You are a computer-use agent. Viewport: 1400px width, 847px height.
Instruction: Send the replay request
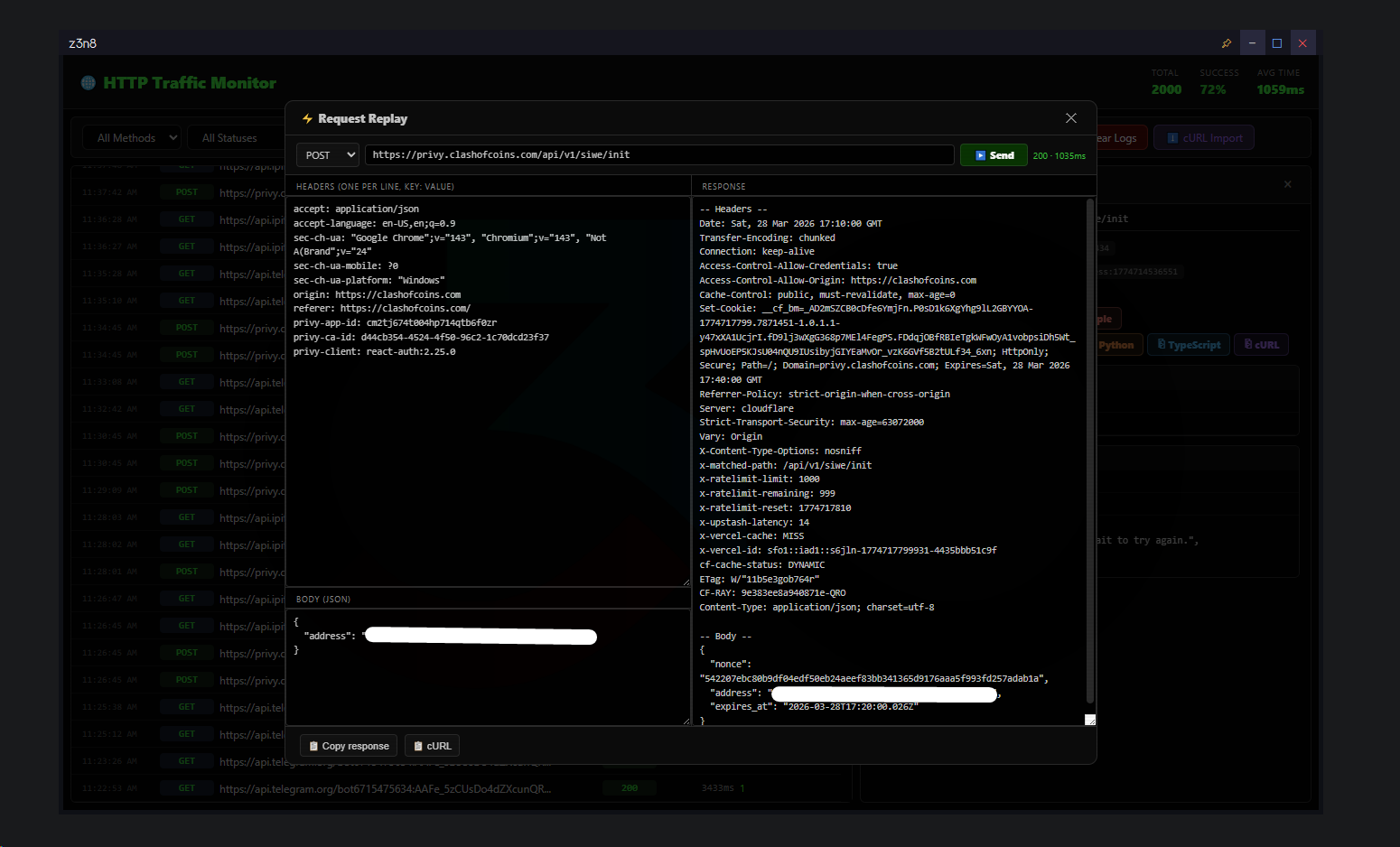coord(994,155)
